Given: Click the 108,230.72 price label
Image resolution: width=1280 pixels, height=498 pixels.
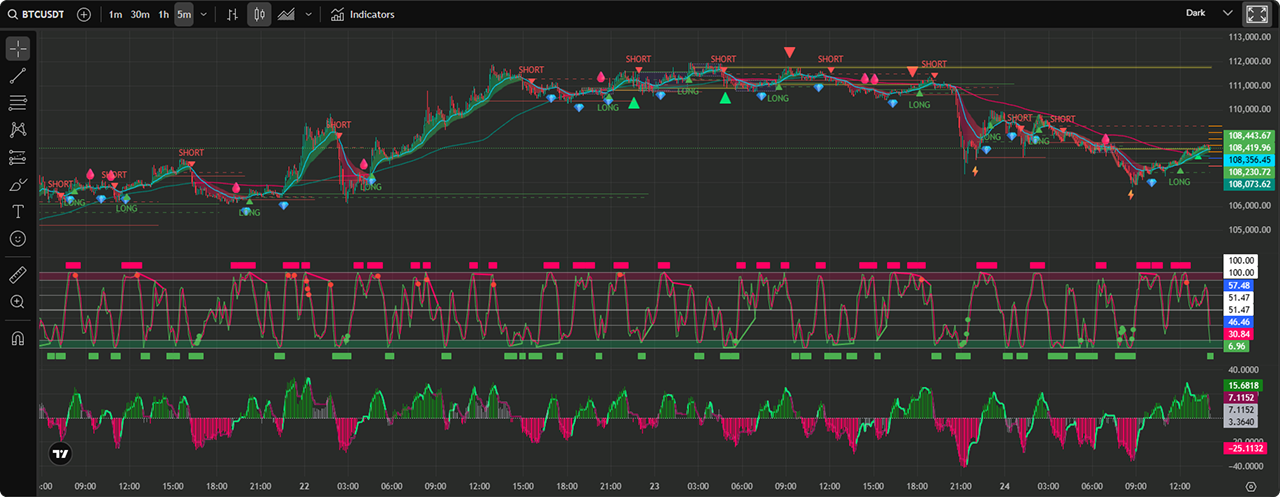Looking at the screenshot, I should 1250,172.
